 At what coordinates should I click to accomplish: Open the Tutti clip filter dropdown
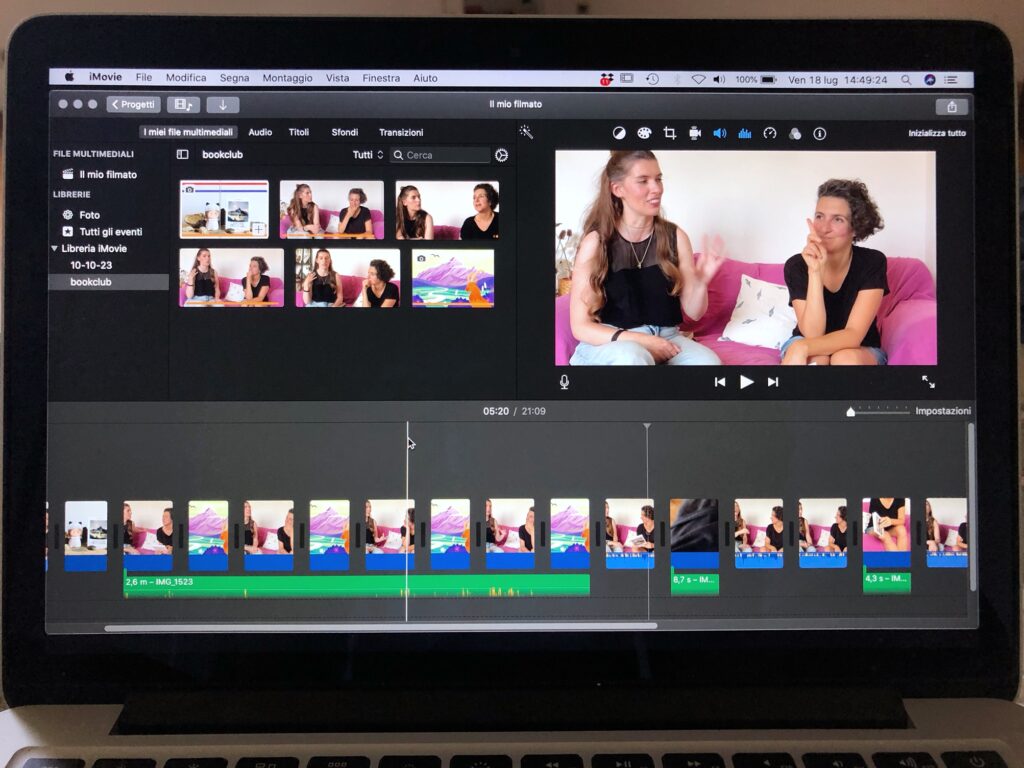click(x=368, y=155)
